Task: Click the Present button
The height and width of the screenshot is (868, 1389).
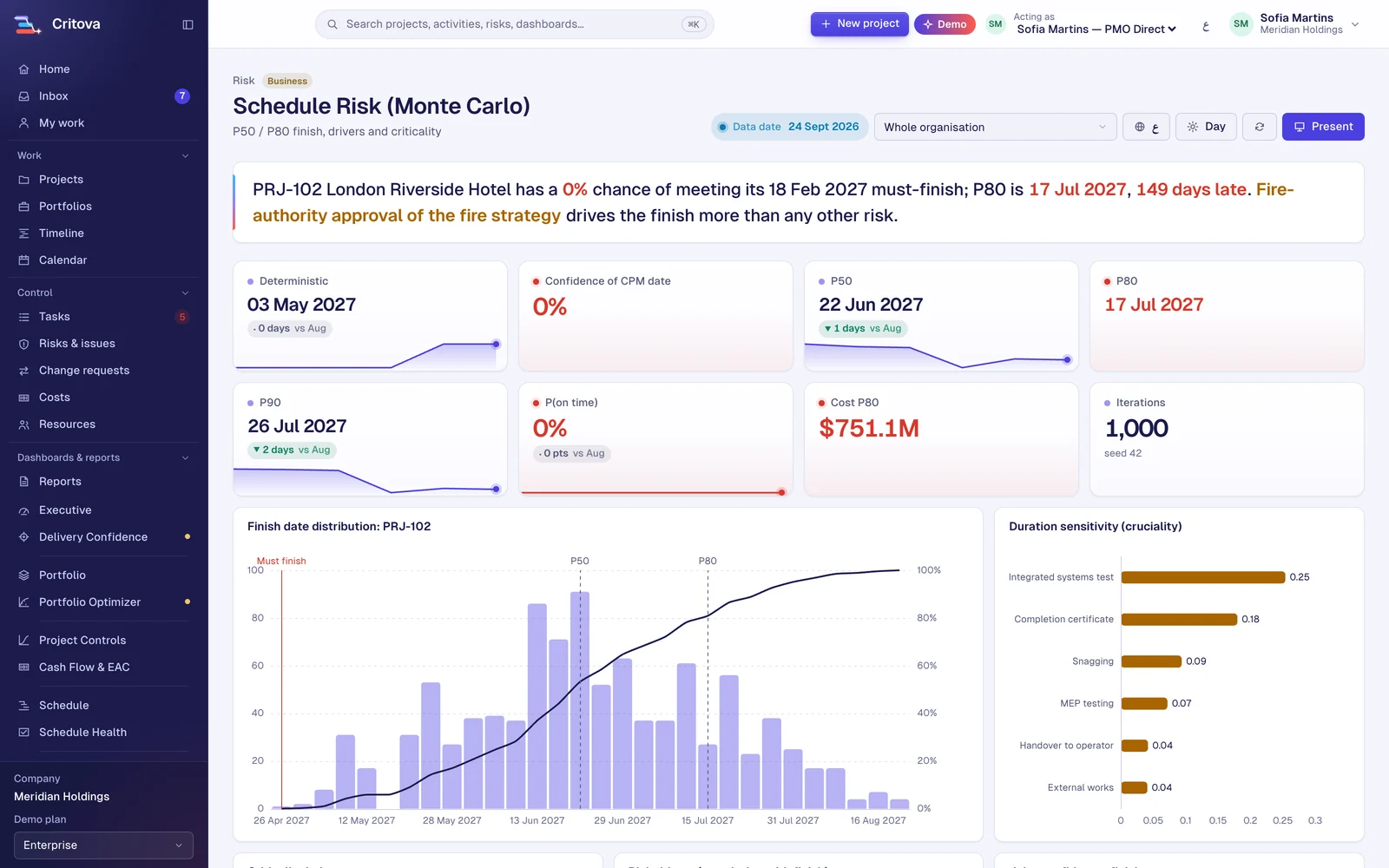Action: point(1323,127)
